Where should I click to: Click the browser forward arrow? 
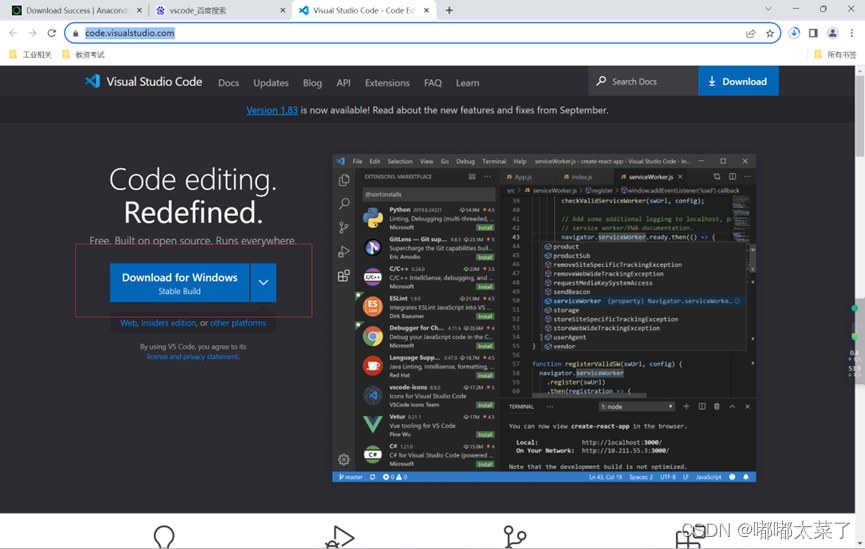pyautogui.click(x=33, y=33)
